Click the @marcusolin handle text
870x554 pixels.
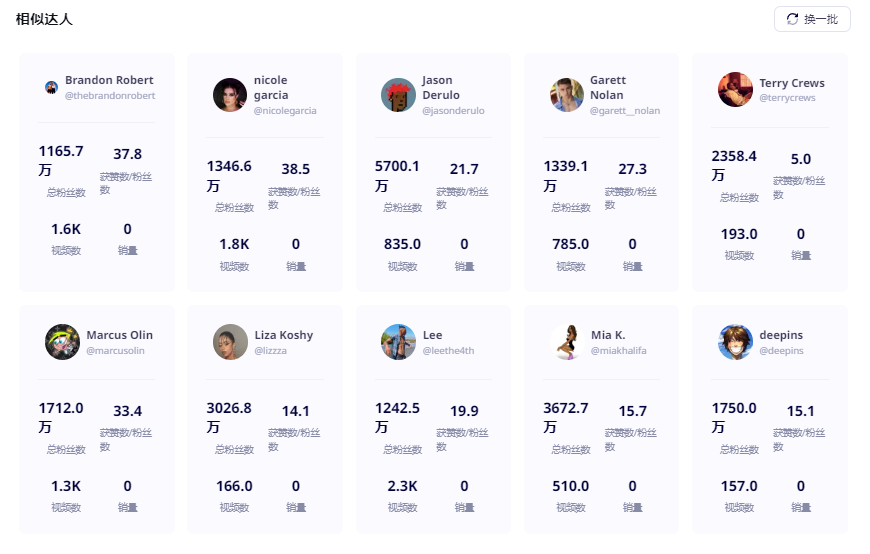[115, 350]
